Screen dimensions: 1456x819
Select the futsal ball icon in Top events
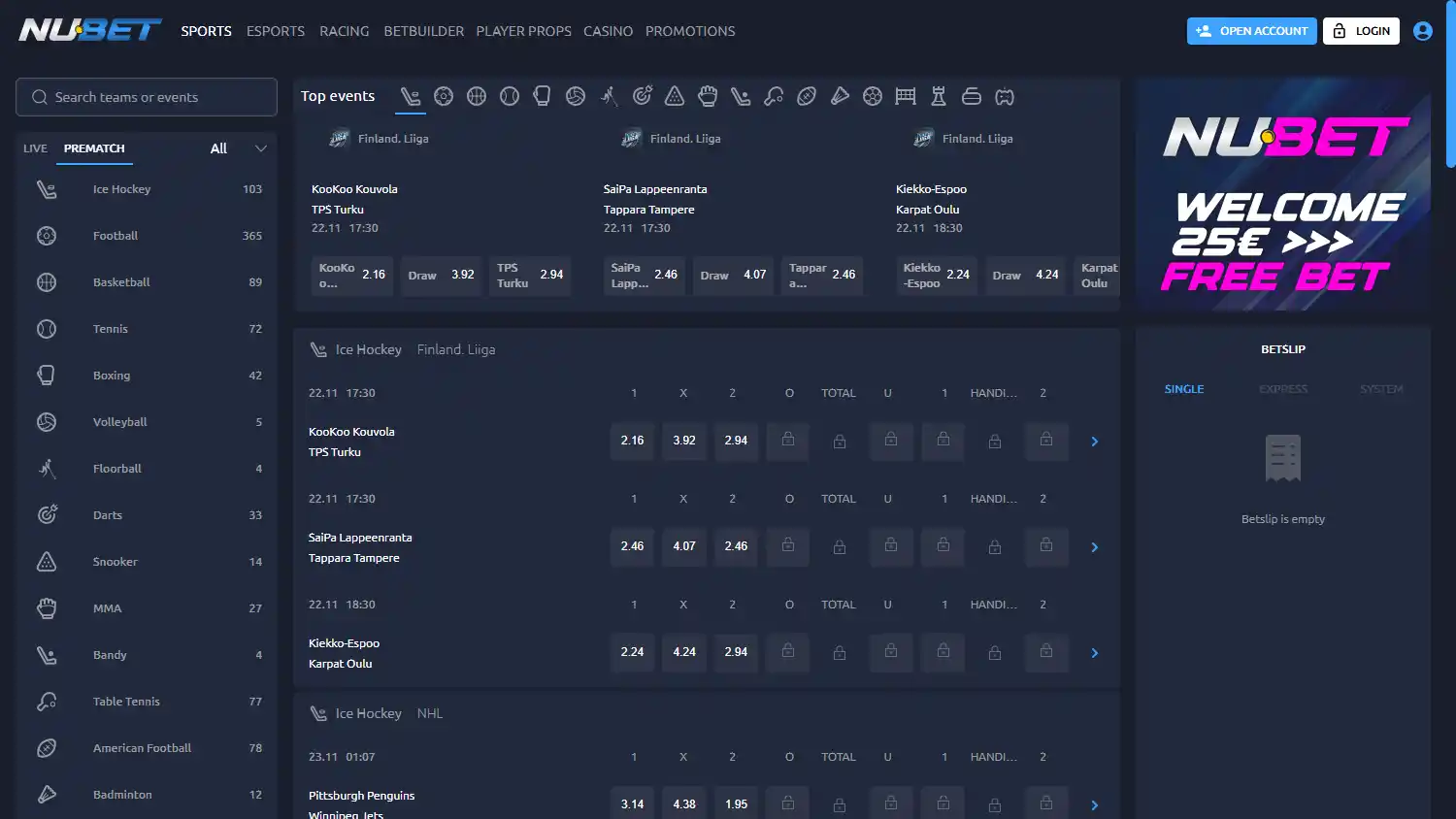[x=873, y=96]
